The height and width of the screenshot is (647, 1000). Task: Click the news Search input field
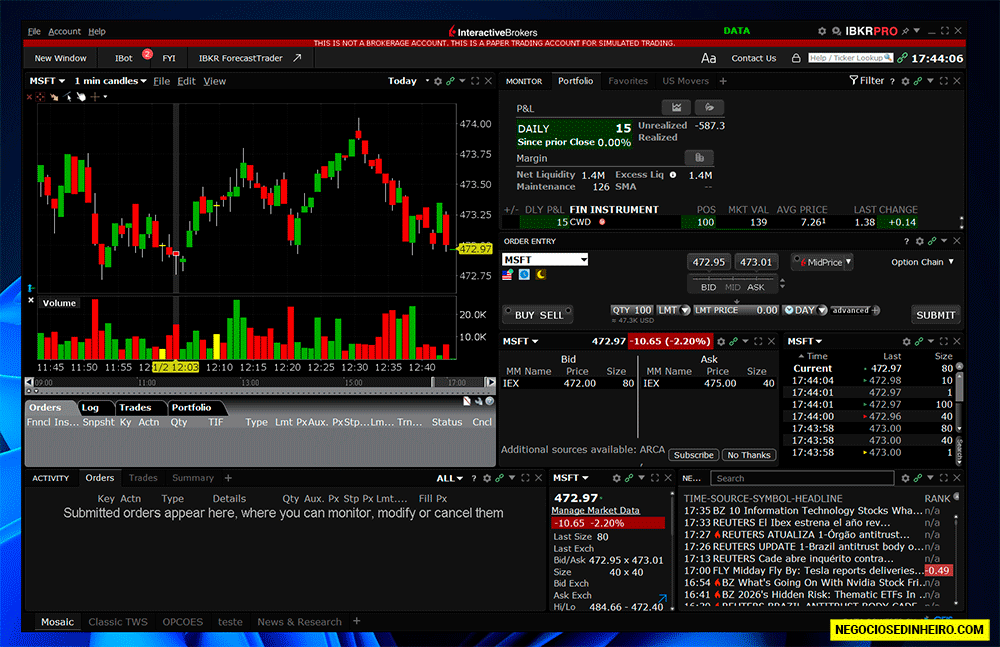[802, 478]
